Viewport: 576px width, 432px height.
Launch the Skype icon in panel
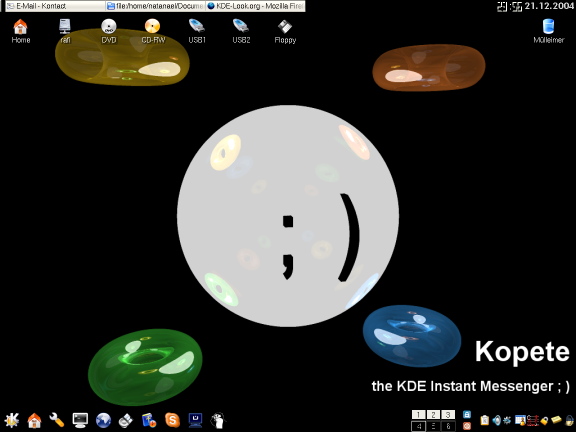coord(172,420)
